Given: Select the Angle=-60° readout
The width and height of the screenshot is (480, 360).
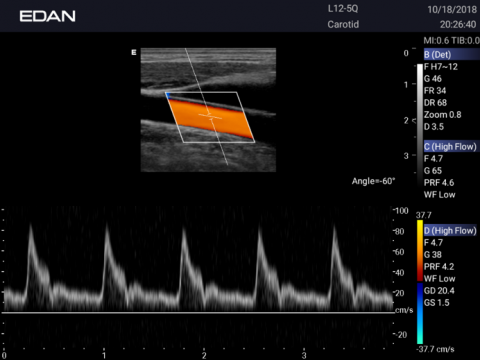Looking at the screenshot, I should [373, 181].
